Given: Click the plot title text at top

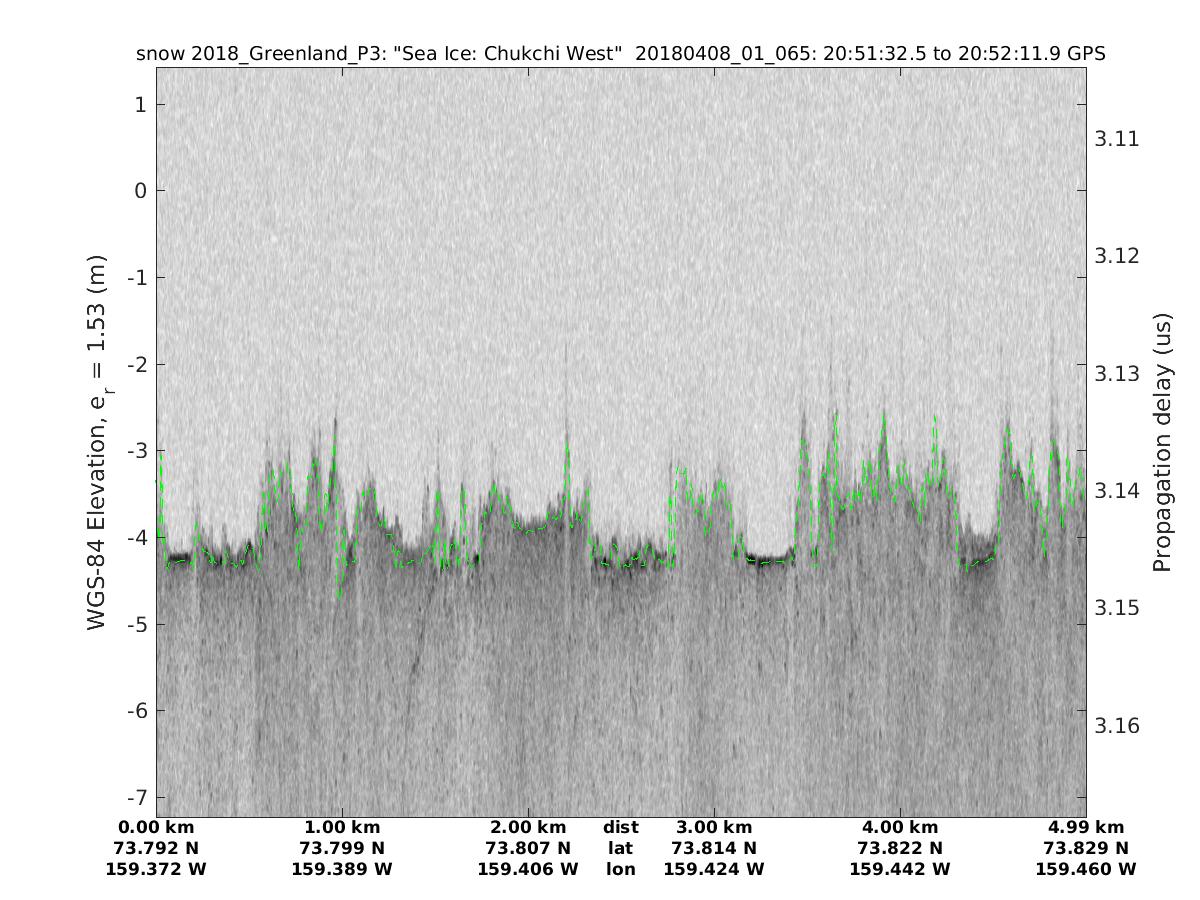Looking at the screenshot, I should (620, 54).
